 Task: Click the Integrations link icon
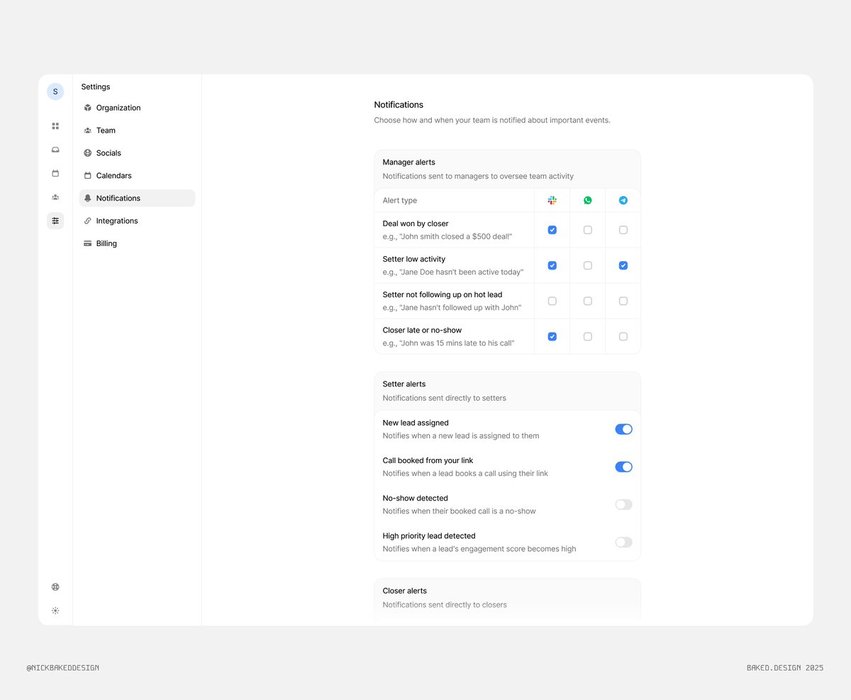pos(87,221)
